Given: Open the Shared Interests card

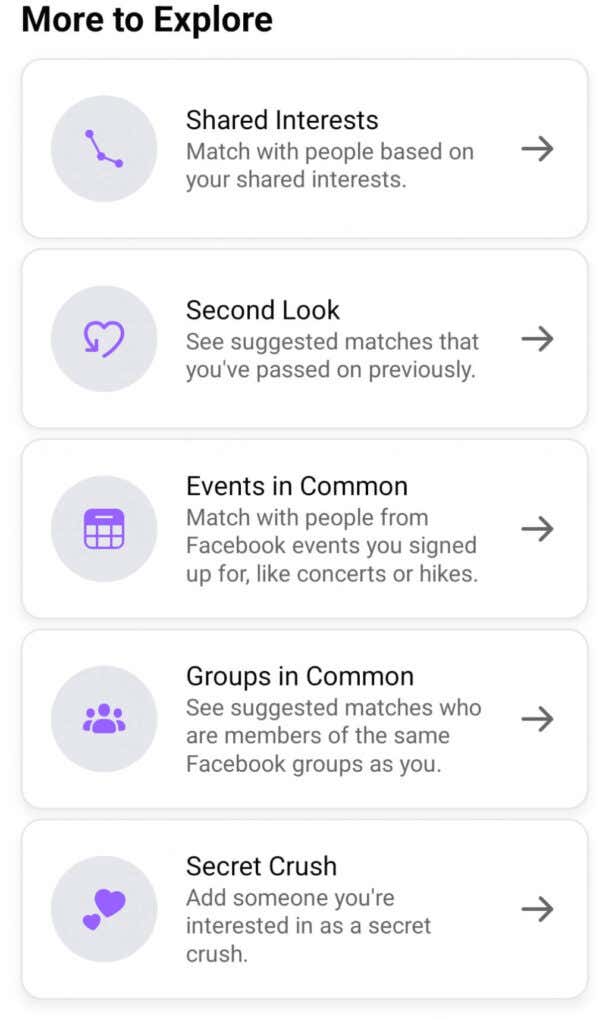Looking at the screenshot, I should [304, 147].
